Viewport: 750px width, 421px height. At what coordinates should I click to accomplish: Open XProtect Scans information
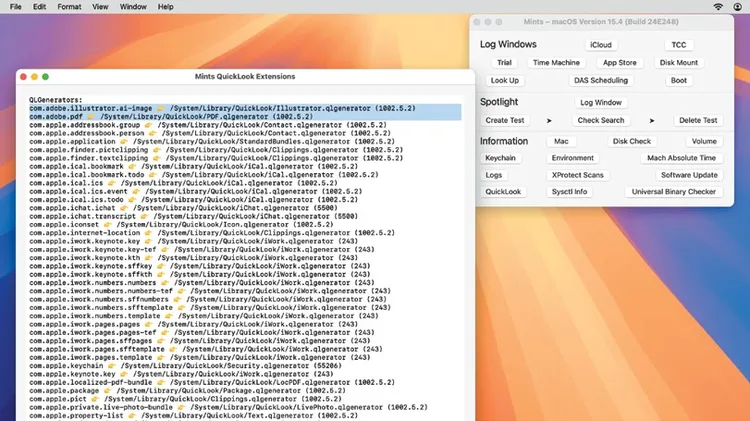[577, 175]
